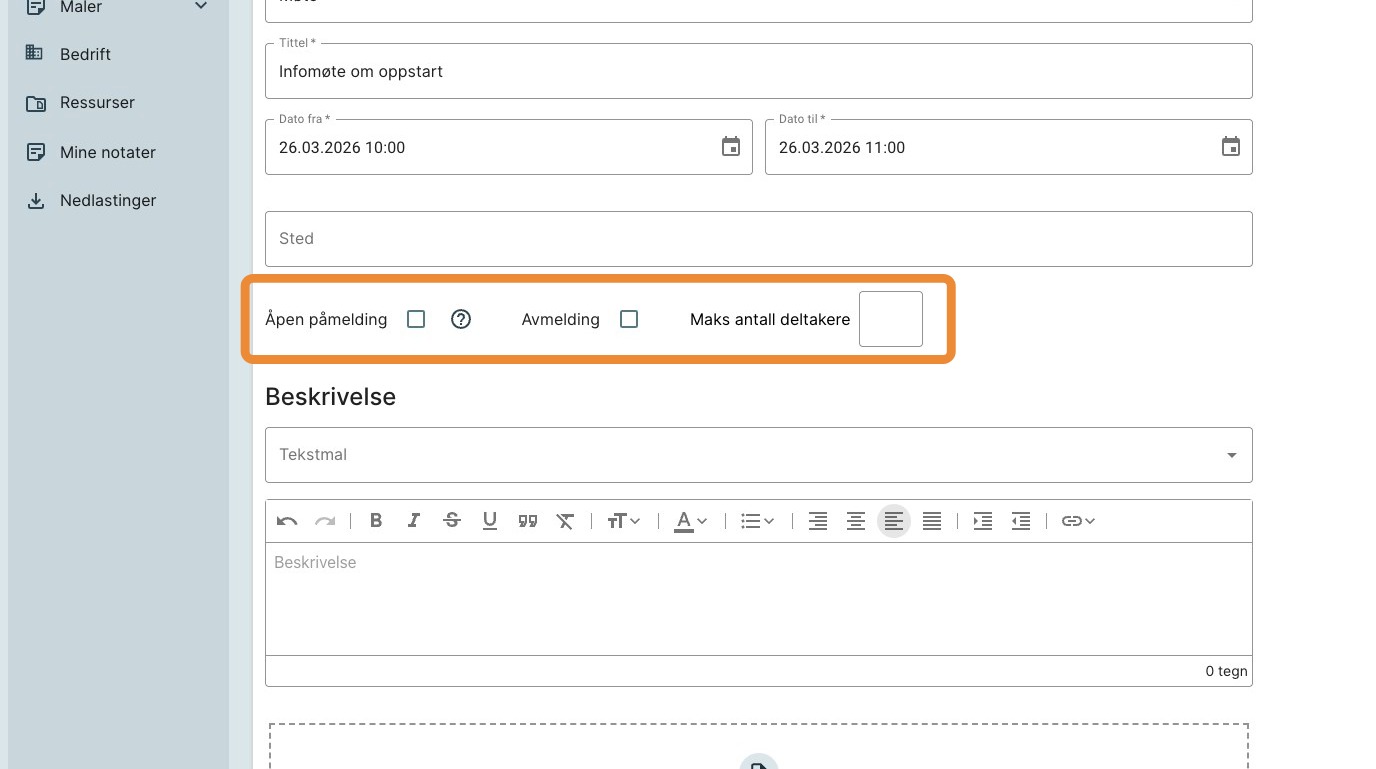Clear text formatting
Image resolution: width=1376 pixels, height=769 pixels.
pyautogui.click(x=565, y=521)
